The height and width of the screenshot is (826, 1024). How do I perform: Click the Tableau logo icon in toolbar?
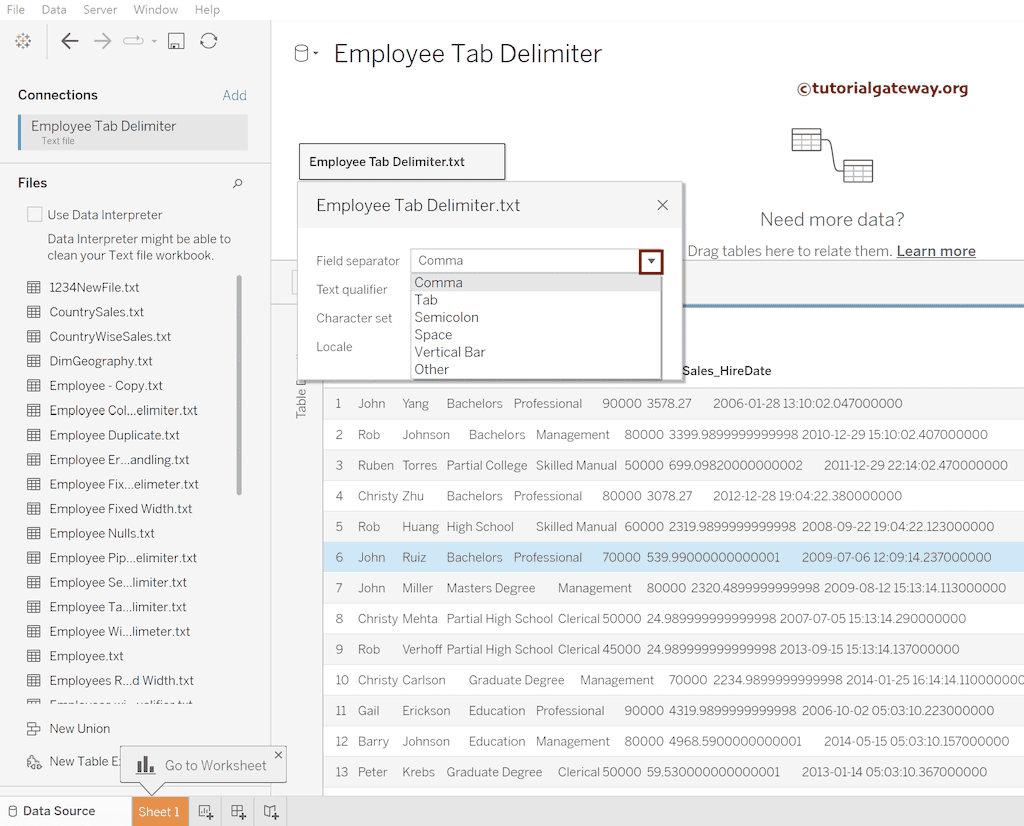pos(22,41)
